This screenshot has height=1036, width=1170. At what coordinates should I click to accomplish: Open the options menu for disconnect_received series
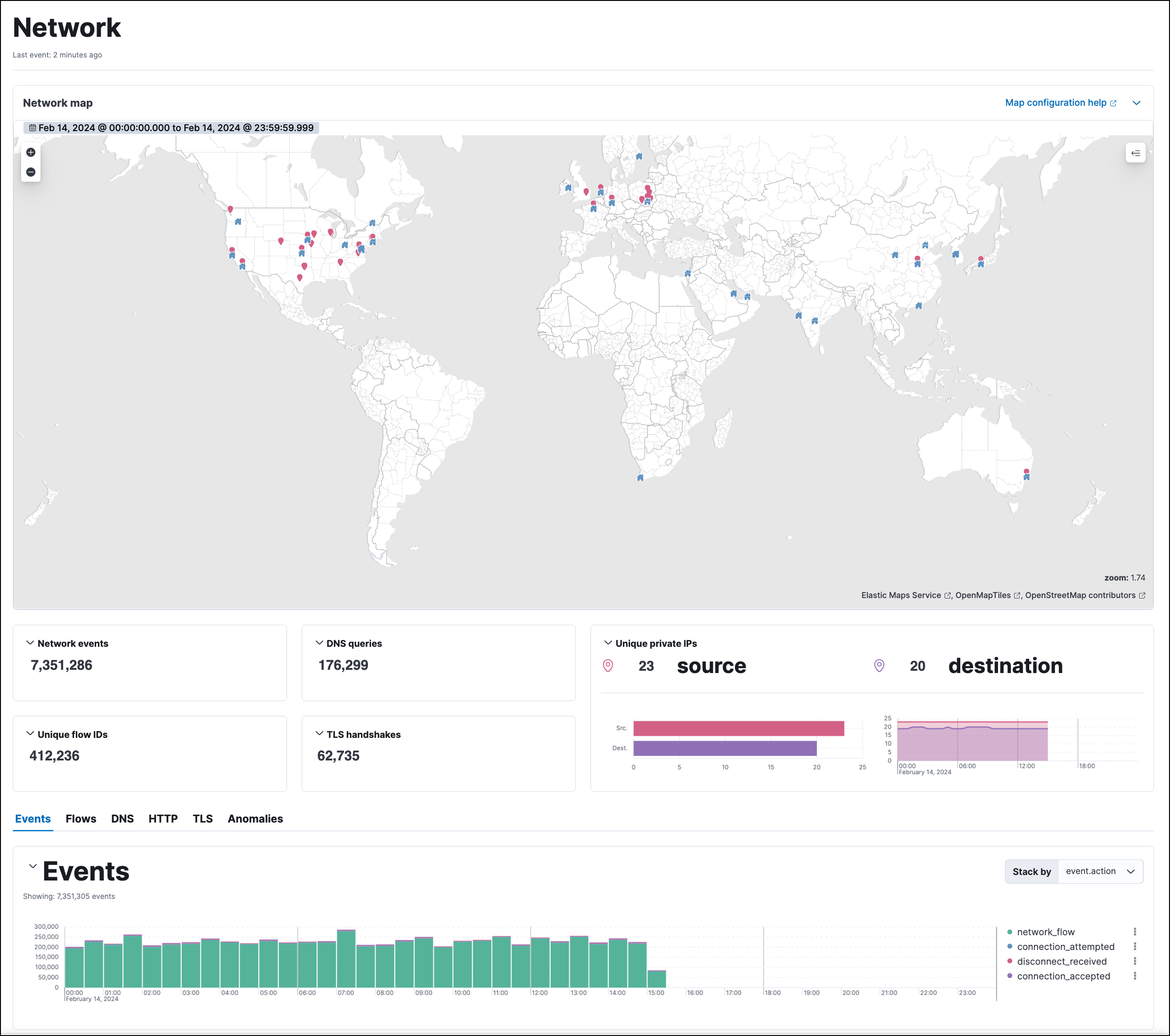coord(1135,962)
